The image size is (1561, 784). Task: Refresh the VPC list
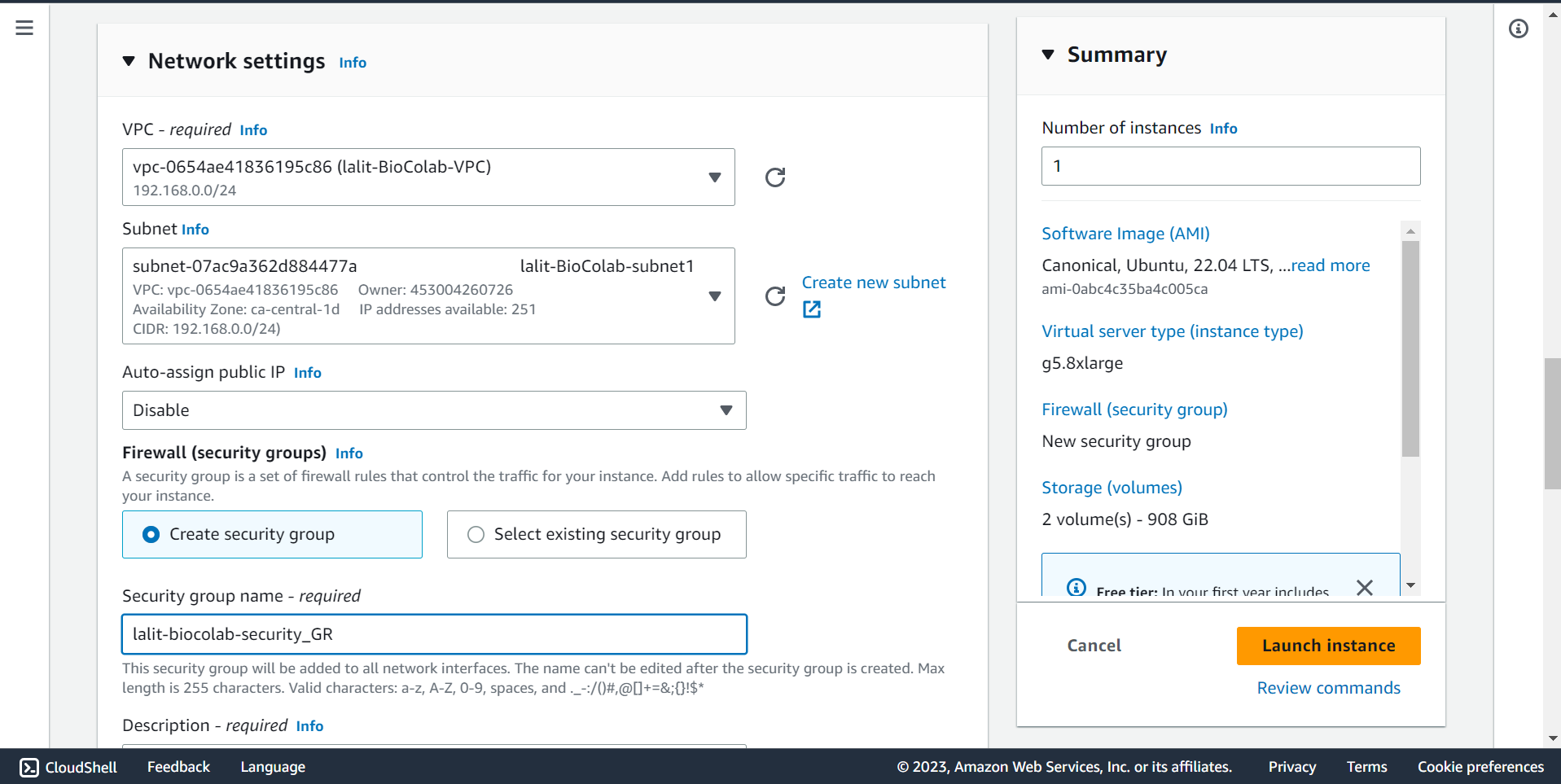point(775,177)
